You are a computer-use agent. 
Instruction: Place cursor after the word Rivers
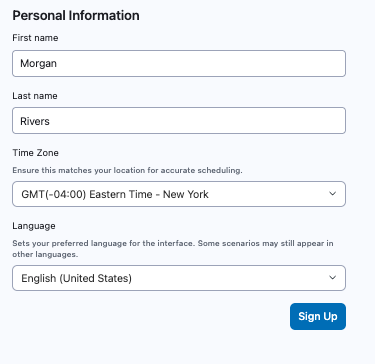50,121
